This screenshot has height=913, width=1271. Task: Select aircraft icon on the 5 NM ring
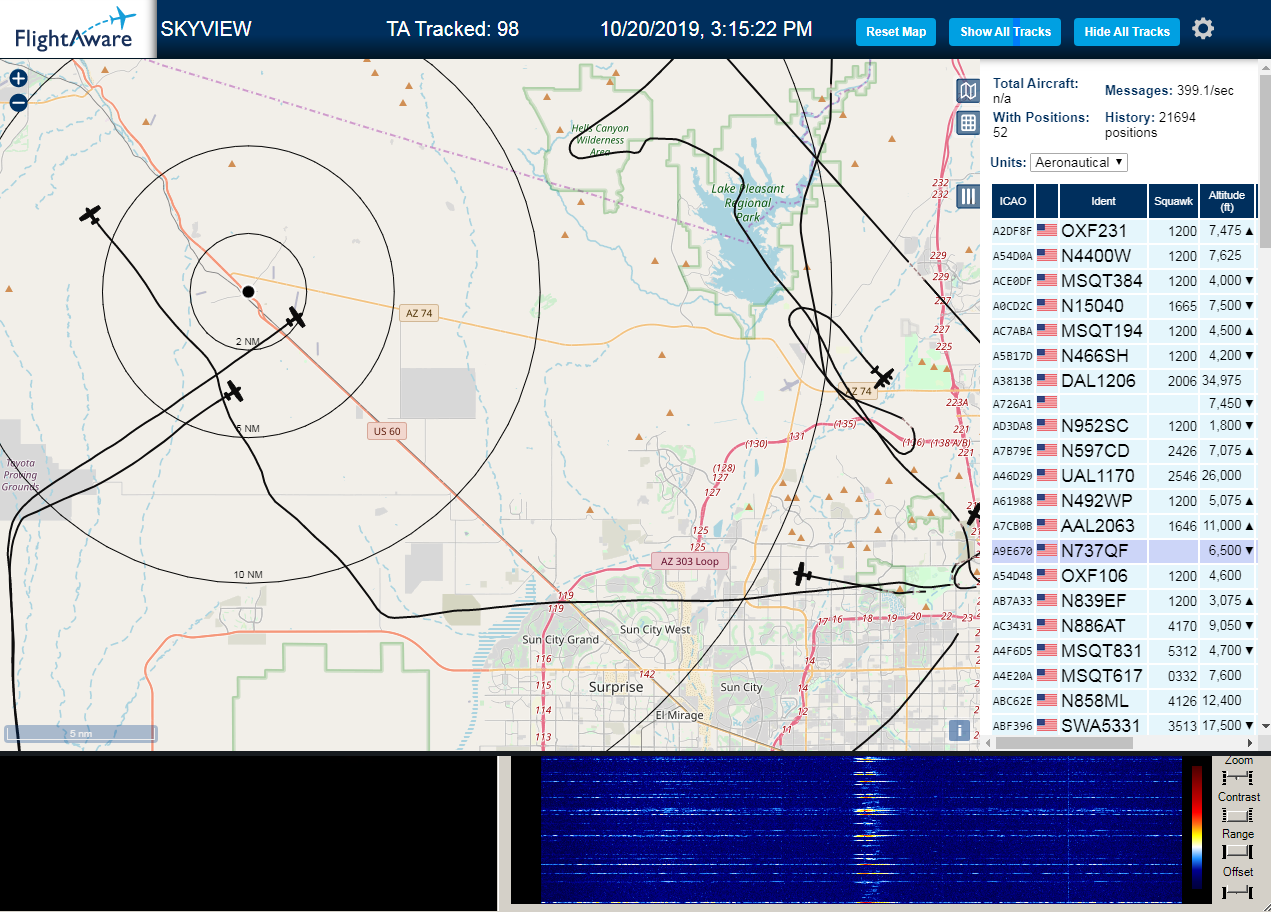click(x=233, y=391)
